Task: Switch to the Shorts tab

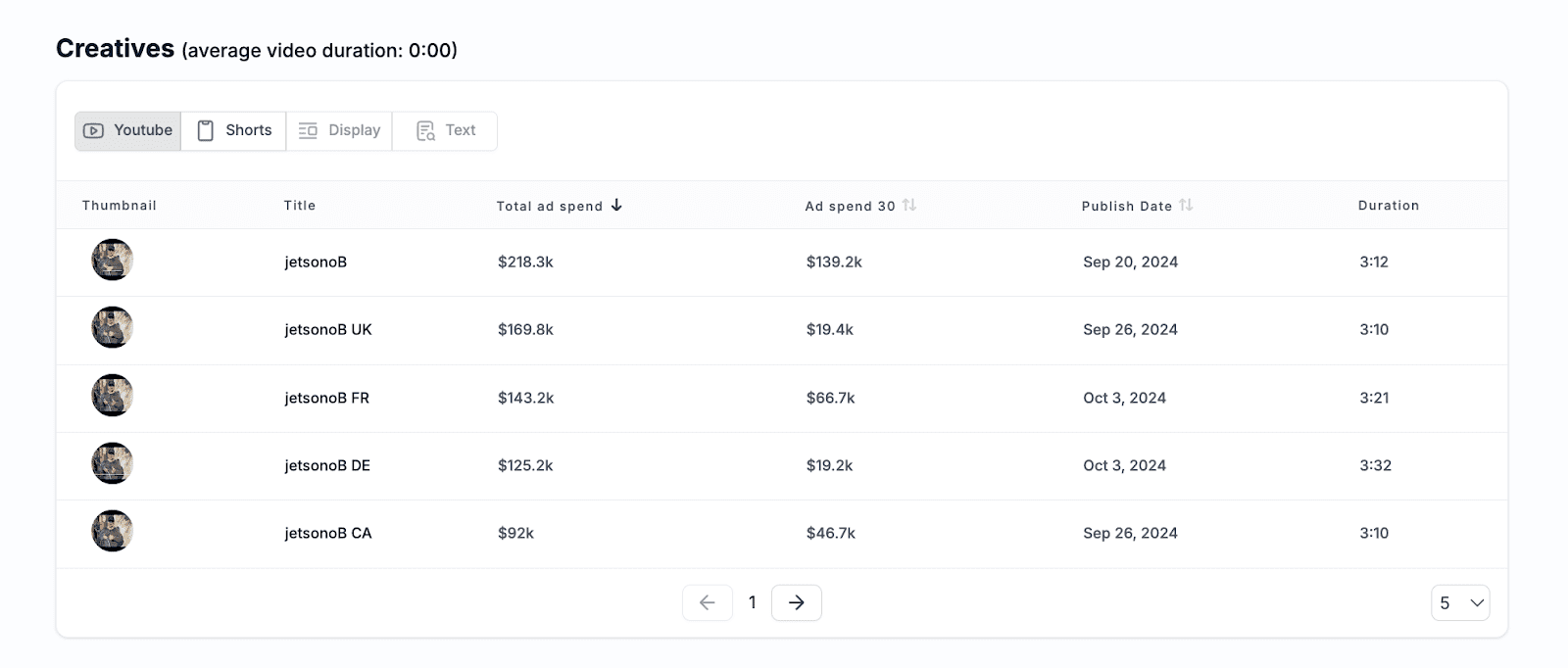Action: coord(234,130)
